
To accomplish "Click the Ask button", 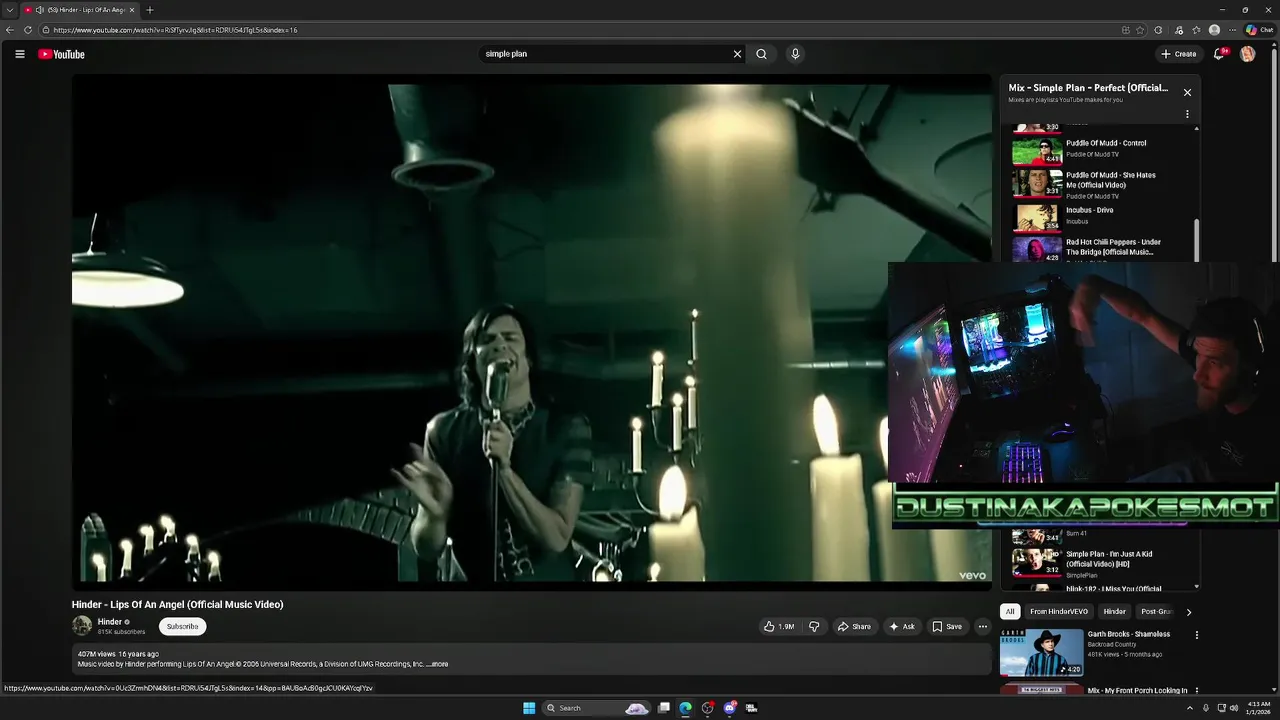I will (x=901, y=627).
